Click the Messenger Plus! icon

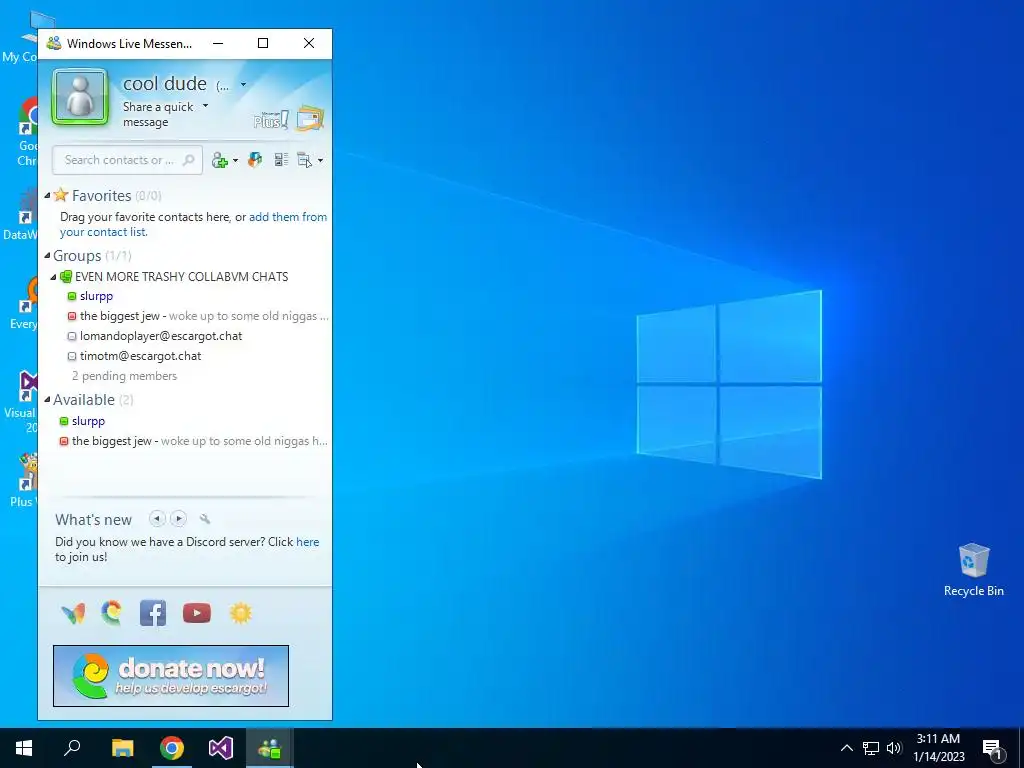(x=271, y=120)
